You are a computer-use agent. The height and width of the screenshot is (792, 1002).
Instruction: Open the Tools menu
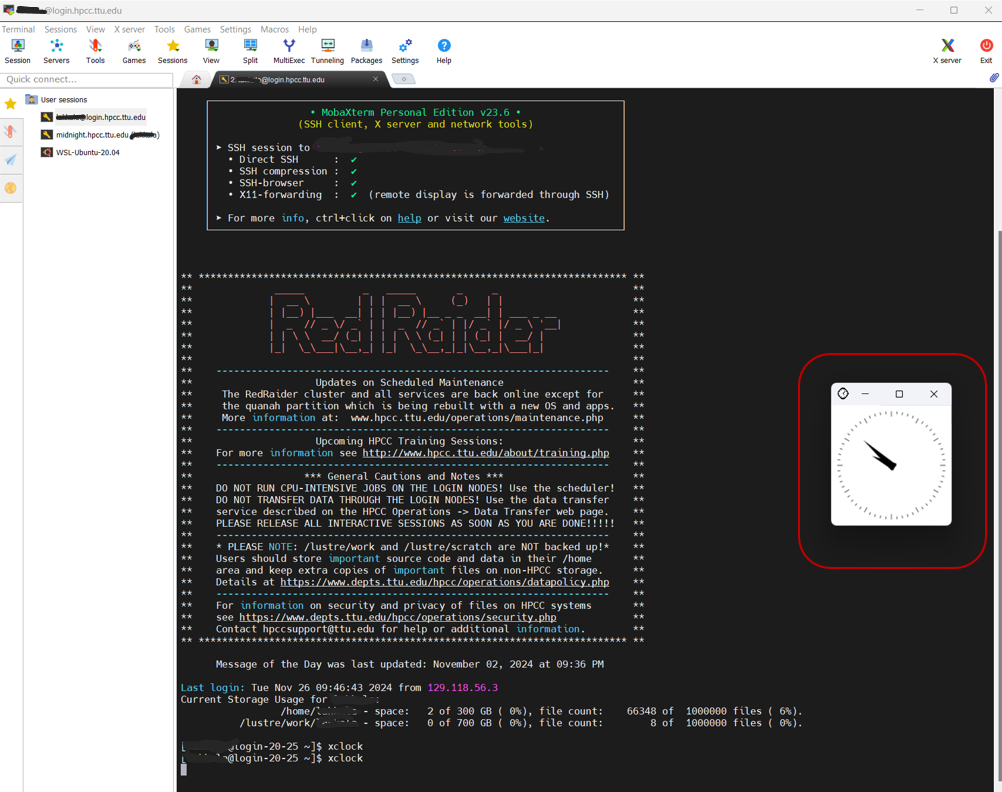[164, 29]
